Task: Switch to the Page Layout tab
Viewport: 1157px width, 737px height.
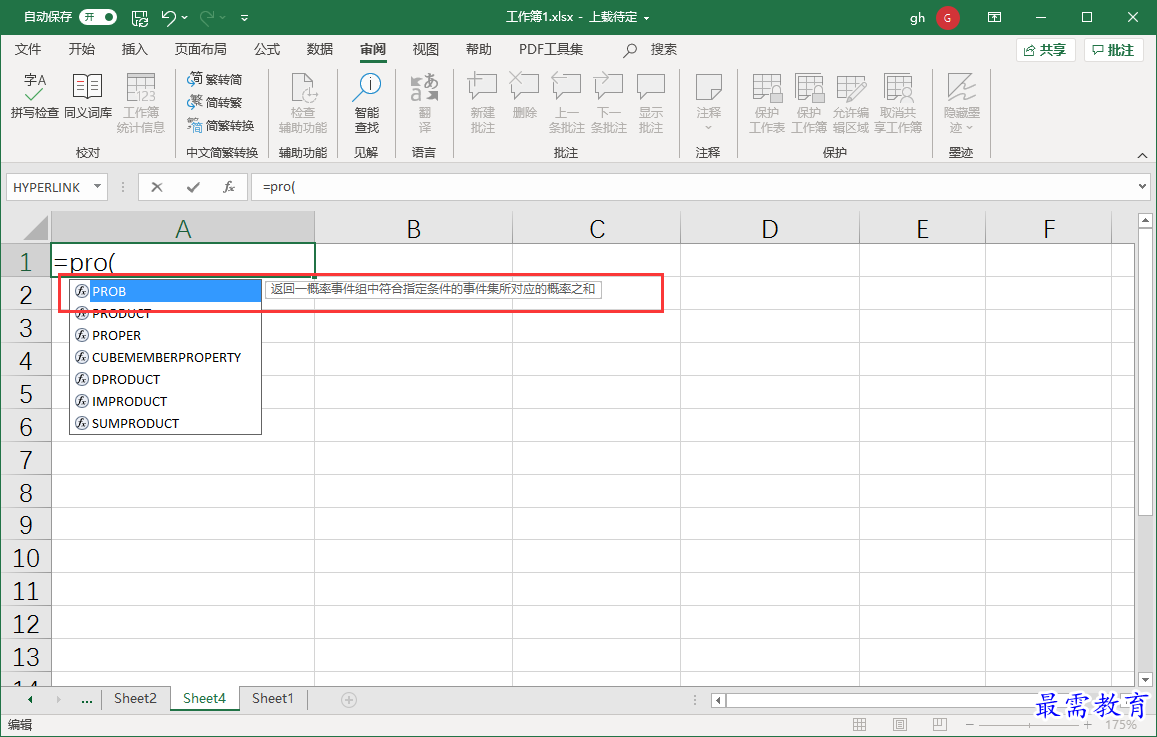Action: pyautogui.click(x=201, y=49)
